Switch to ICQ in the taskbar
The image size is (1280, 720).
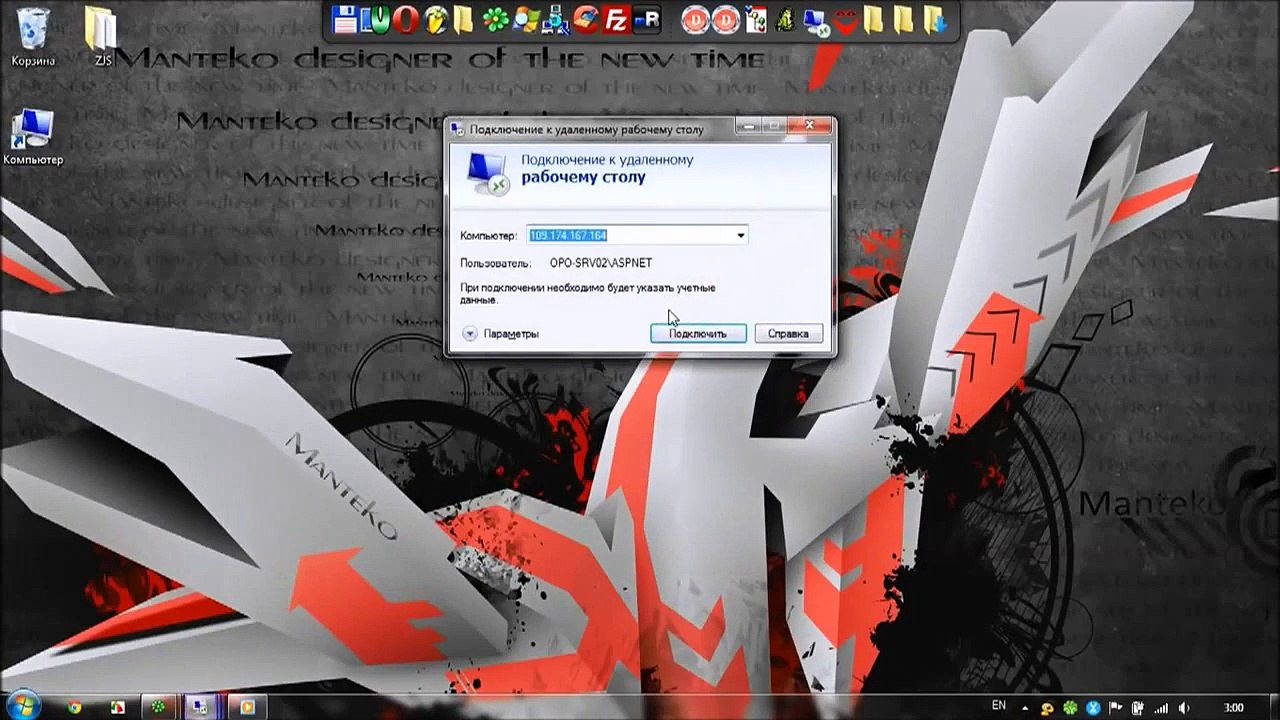[158, 707]
